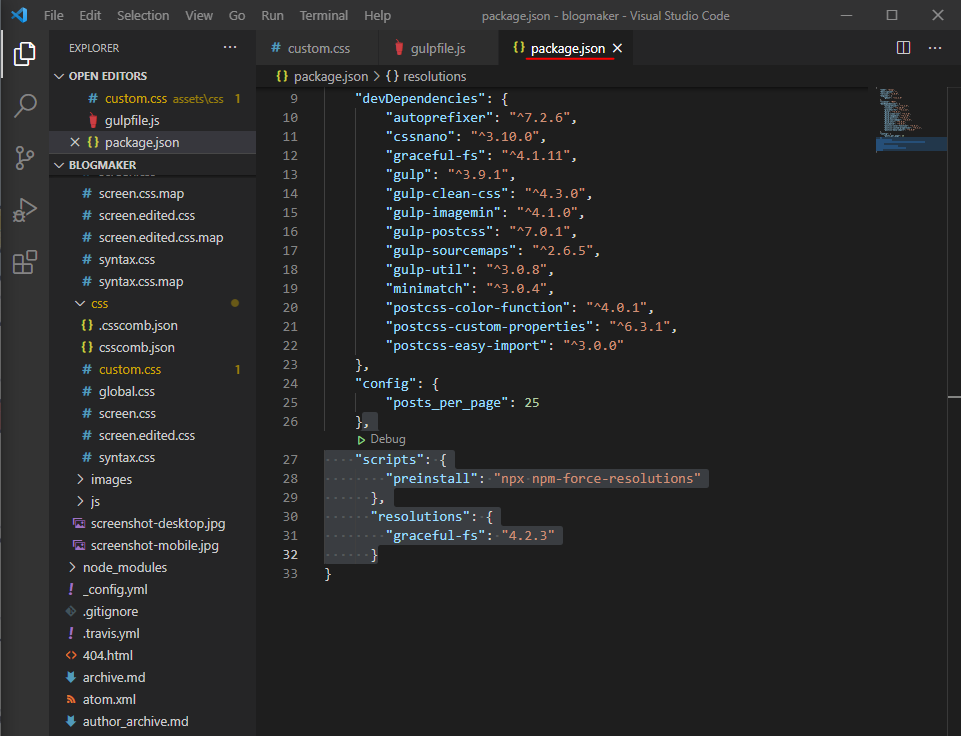Open the Go menu
Screen dimensions: 961x736
tap(237, 15)
